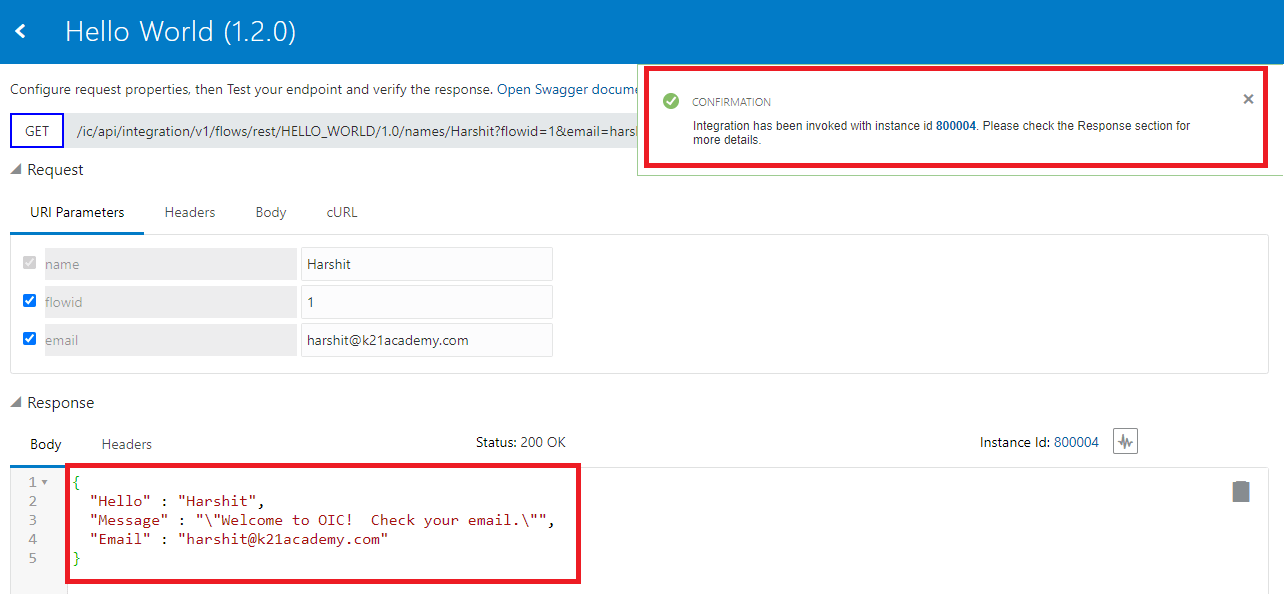Open Instance Id 800004 link

coord(1076,442)
